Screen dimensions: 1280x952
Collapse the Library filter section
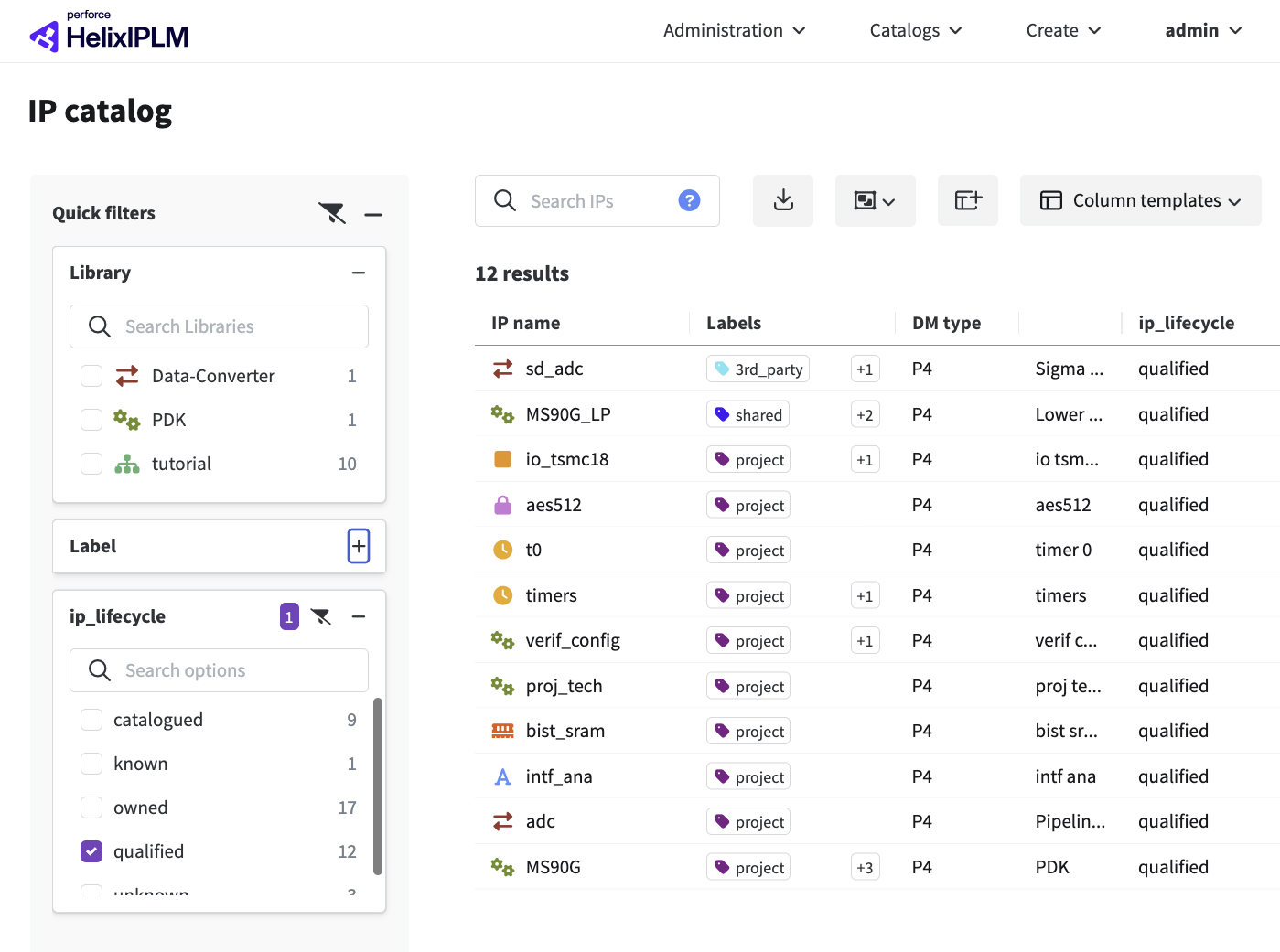pos(359,273)
